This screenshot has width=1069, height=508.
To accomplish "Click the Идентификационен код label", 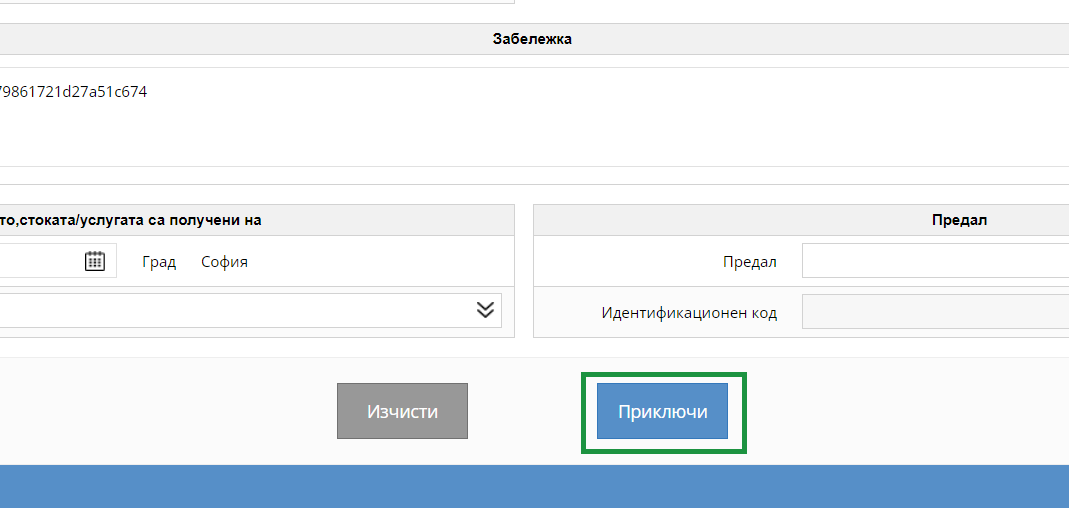I will (x=689, y=313).
